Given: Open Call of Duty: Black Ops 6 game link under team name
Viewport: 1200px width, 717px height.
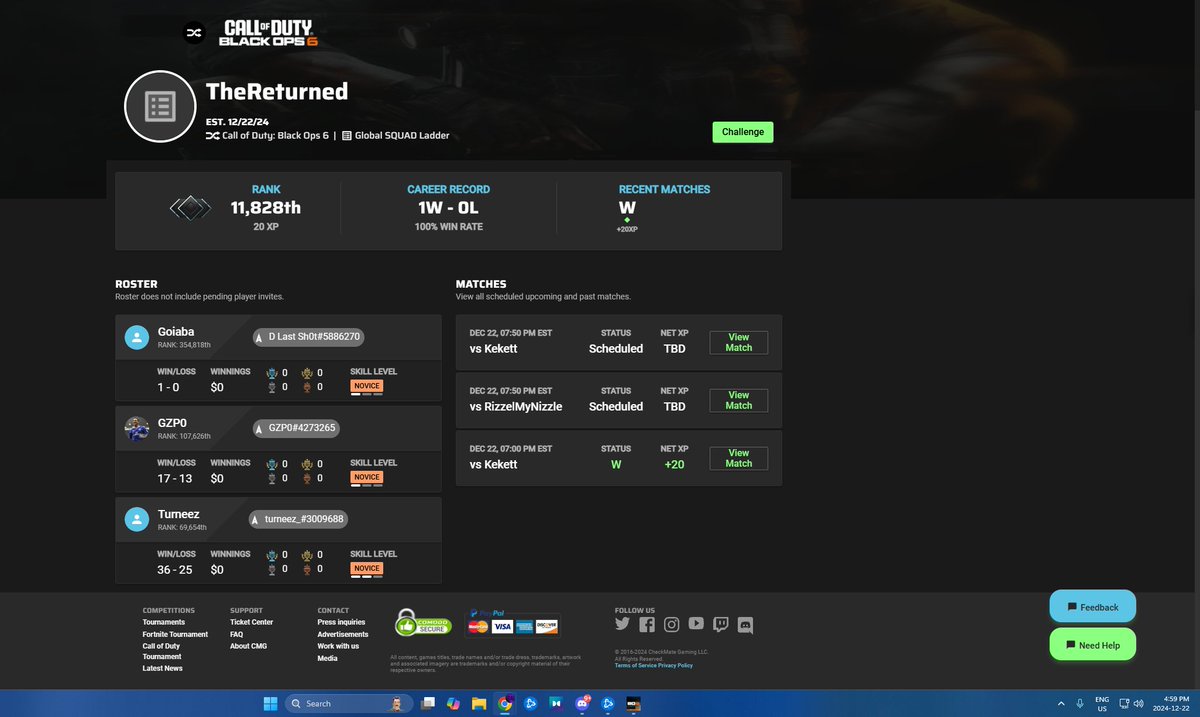Looking at the screenshot, I should pos(267,135).
